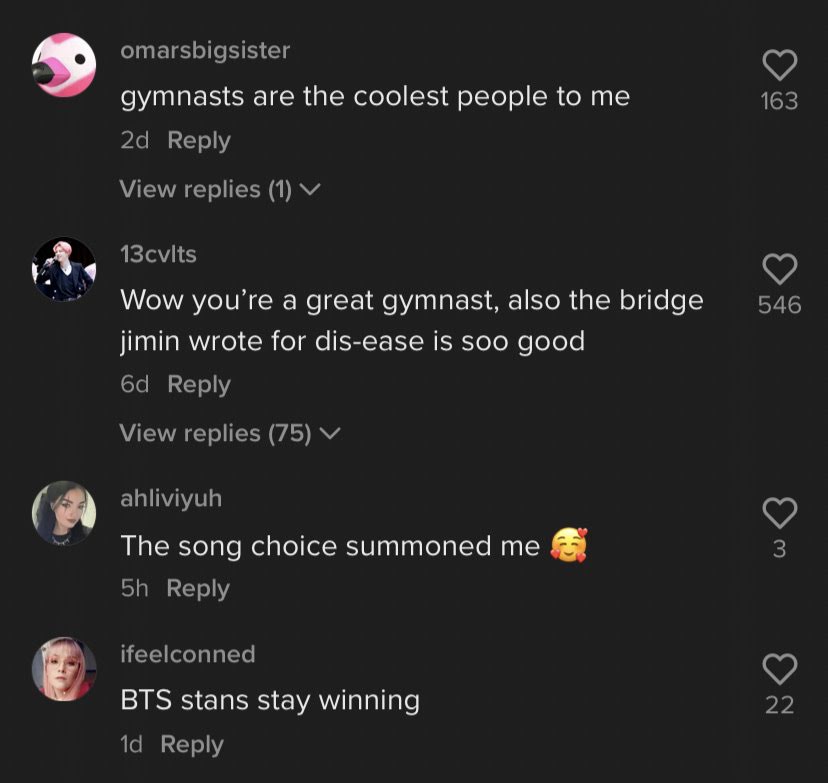Expand View replies (1) under omarsbigsister
828x783 pixels.
[220, 189]
